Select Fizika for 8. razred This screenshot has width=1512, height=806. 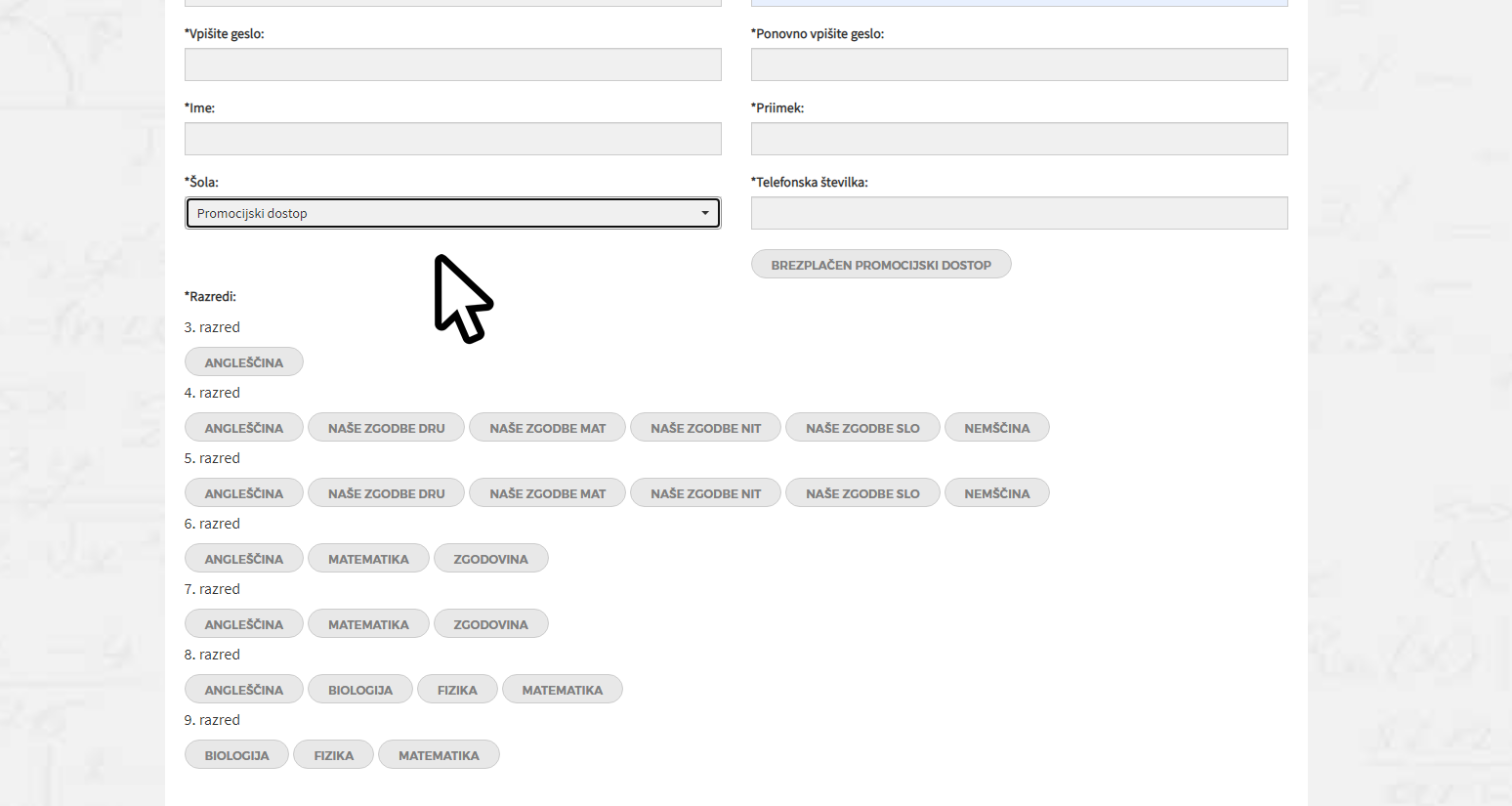[457, 690]
